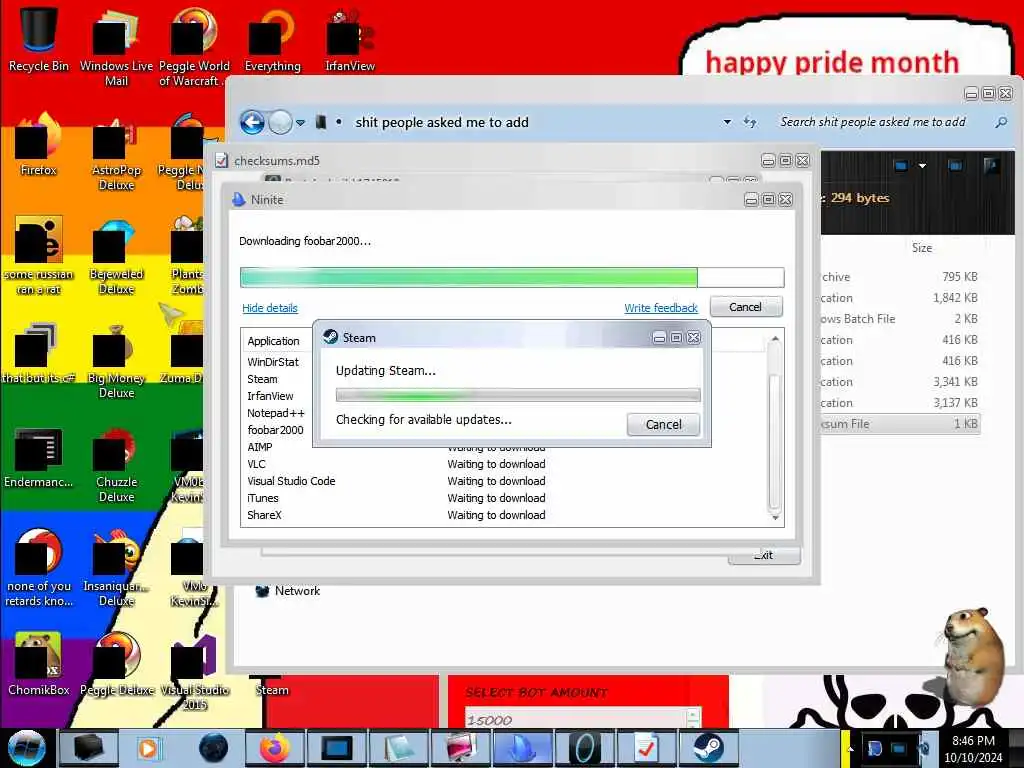Select Network in Explorer navigation pane

coord(288,590)
